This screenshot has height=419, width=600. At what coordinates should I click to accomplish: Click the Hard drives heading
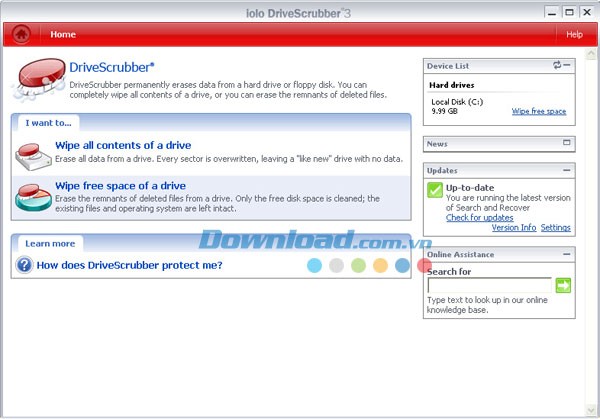pyautogui.click(x=452, y=85)
